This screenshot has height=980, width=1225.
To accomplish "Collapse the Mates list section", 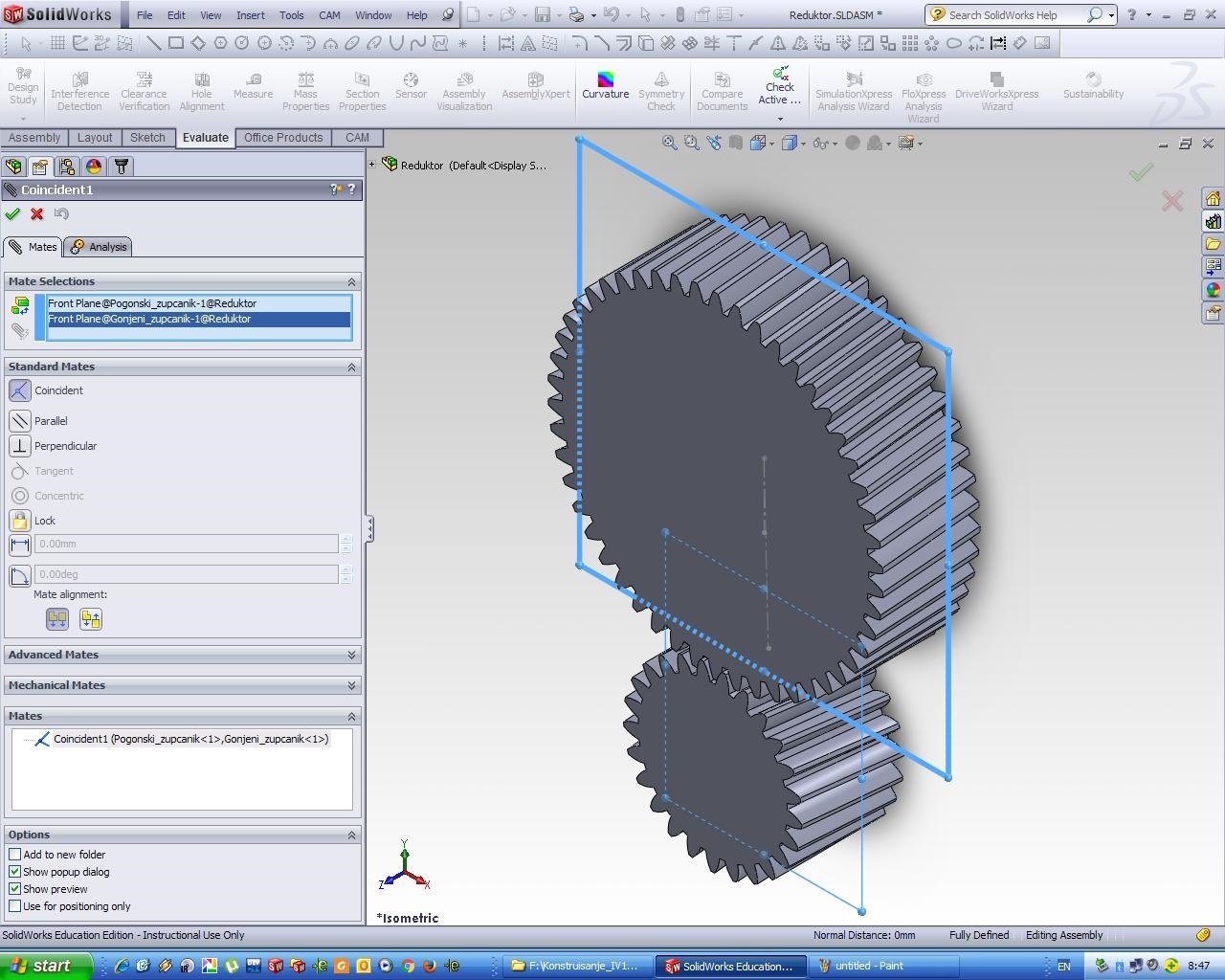I will coord(351,716).
